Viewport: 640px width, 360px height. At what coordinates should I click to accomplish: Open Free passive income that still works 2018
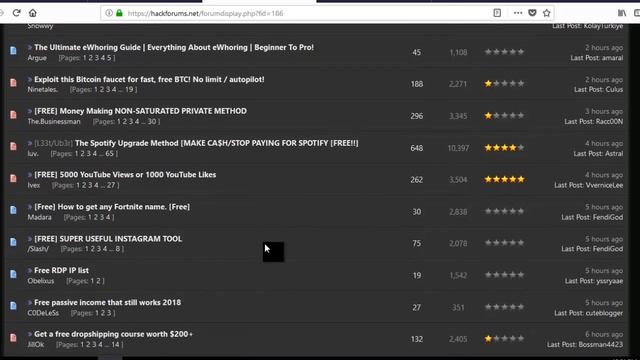tap(107, 302)
